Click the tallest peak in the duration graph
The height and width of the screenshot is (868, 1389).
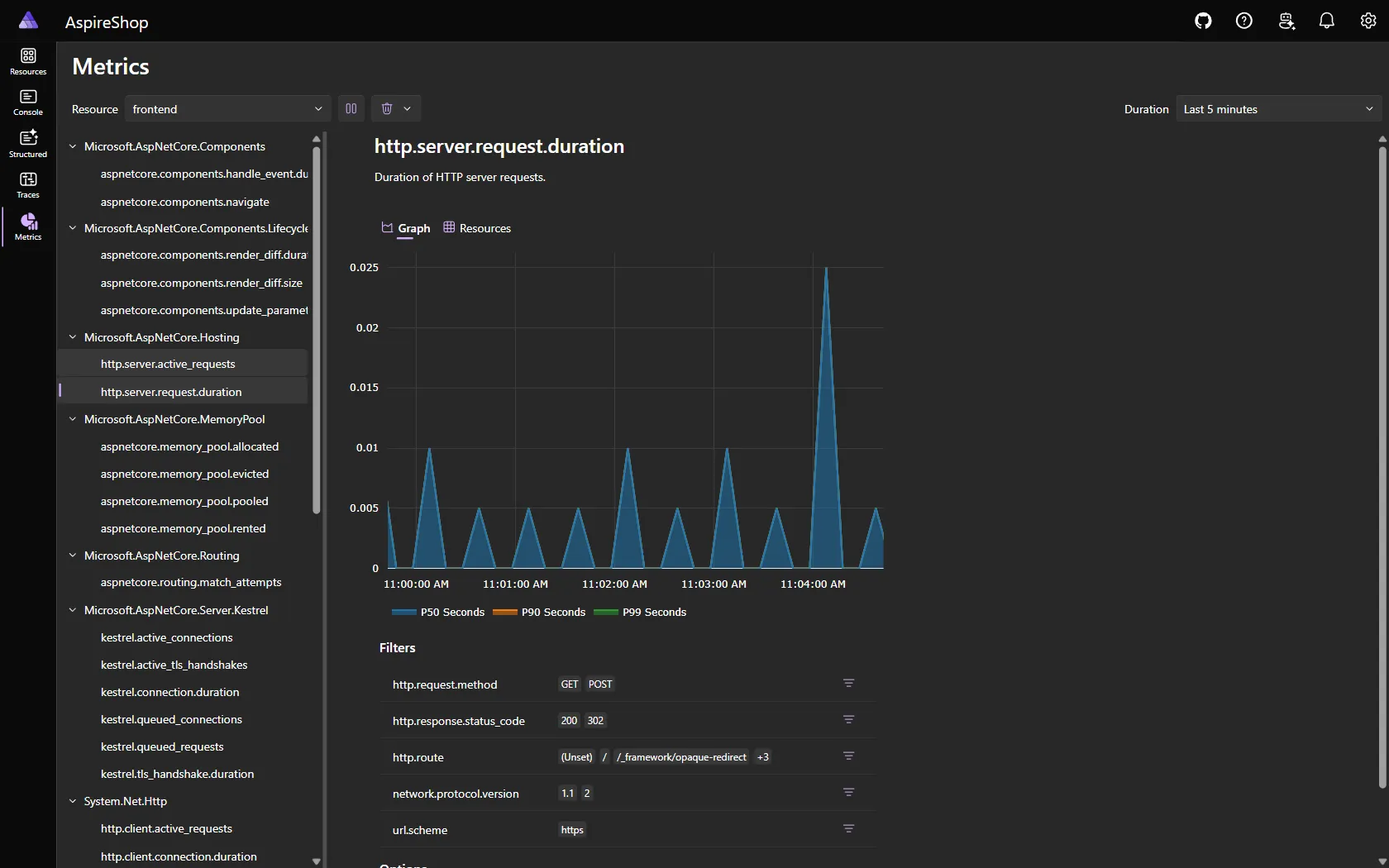click(826, 269)
